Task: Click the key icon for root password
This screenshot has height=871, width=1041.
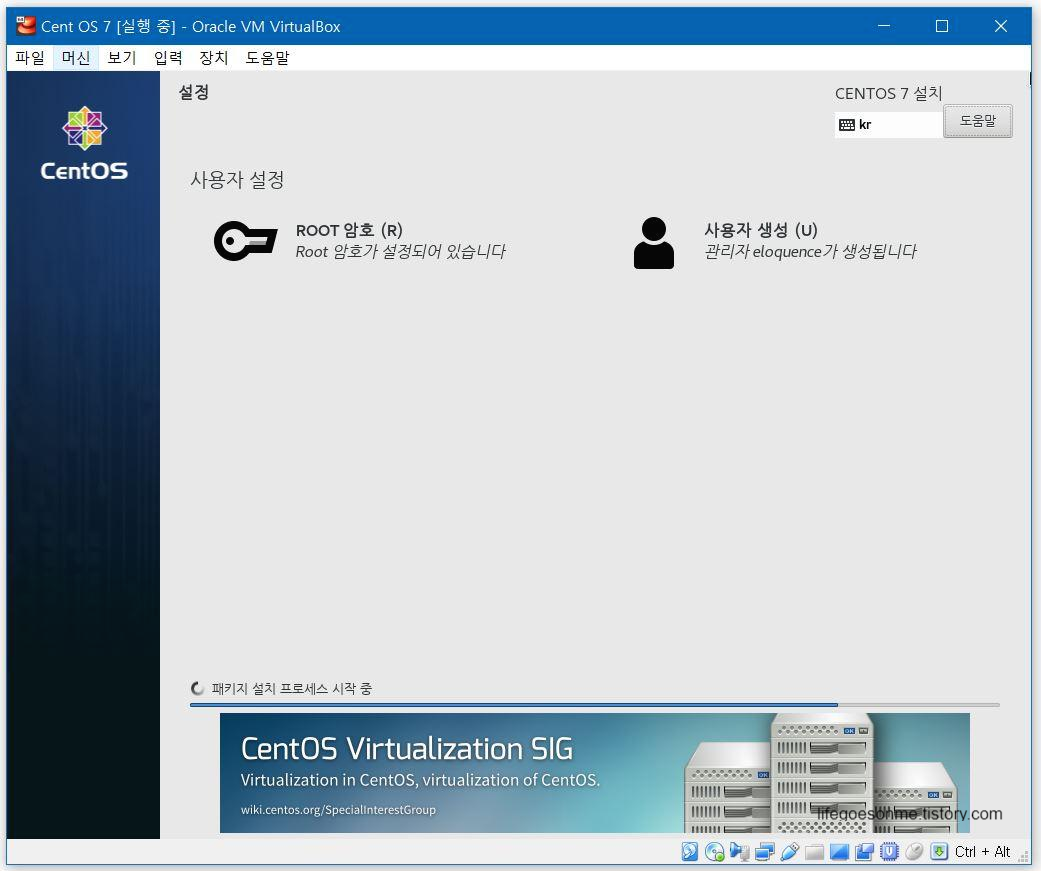Action: coord(246,240)
